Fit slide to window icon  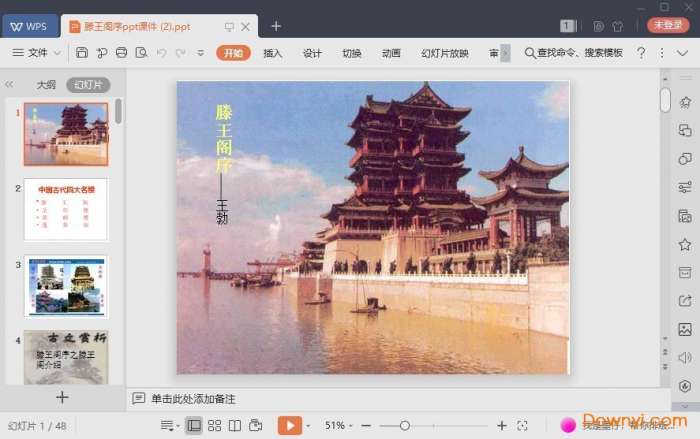coord(522,426)
